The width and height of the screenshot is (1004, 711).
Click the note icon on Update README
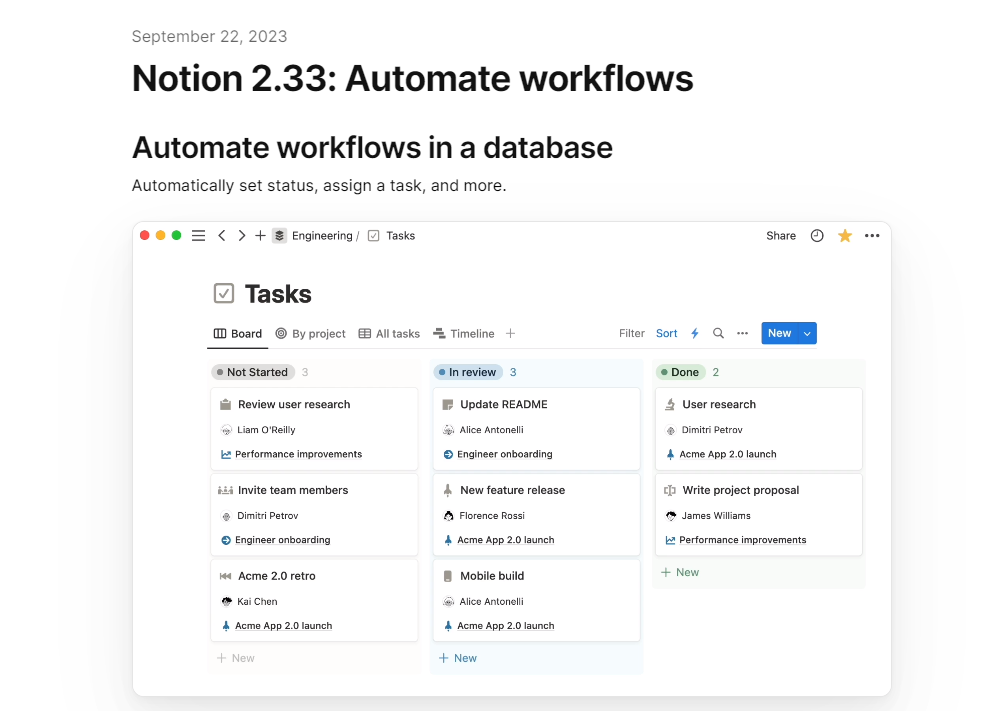pyautogui.click(x=448, y=404)
